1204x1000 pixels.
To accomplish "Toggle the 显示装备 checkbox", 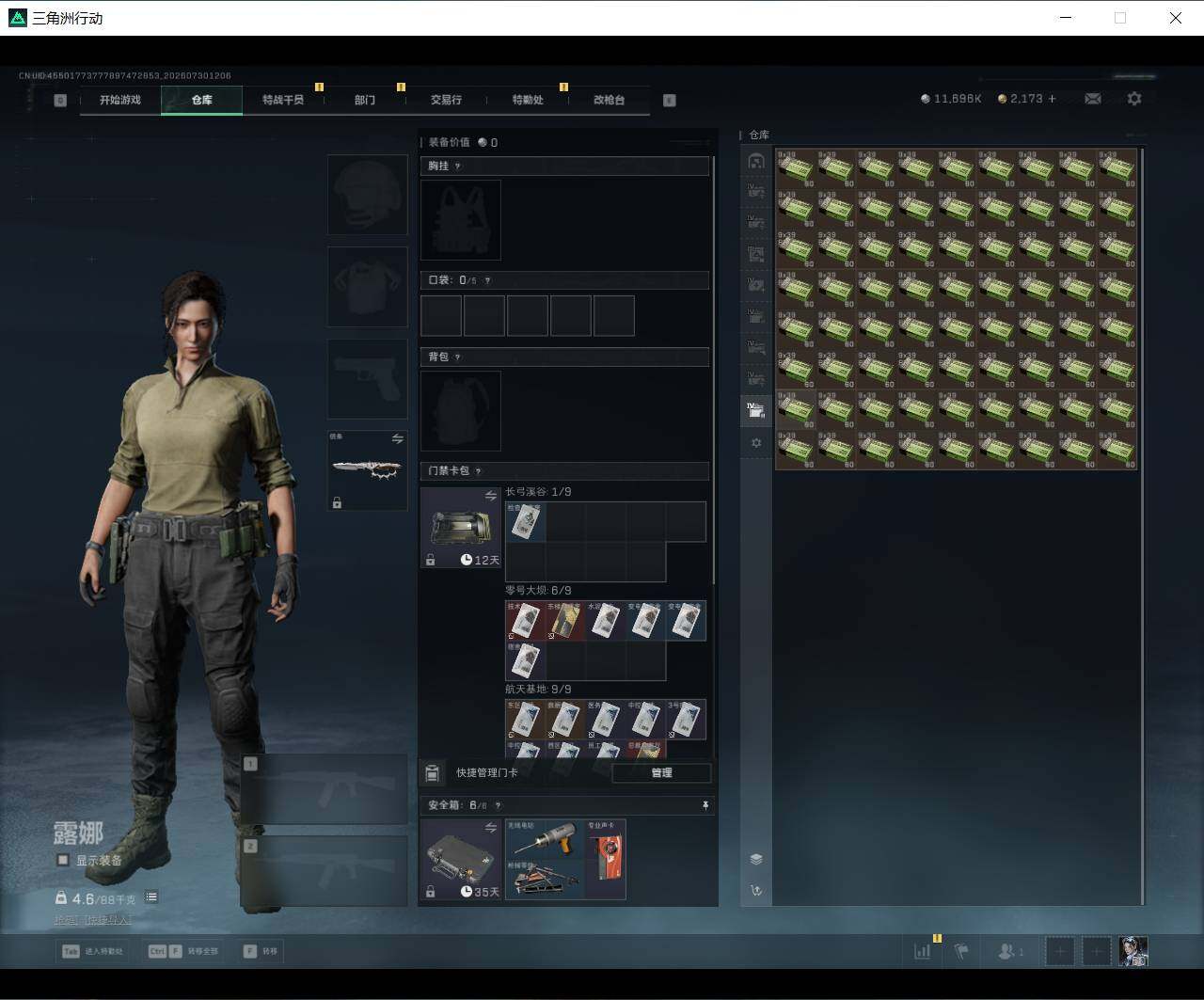I will coord(63,860).
